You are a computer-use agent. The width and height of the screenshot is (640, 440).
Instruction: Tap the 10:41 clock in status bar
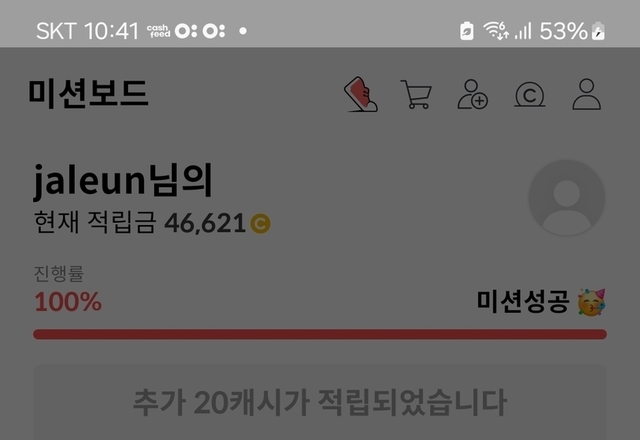pyautogui.click(x=111, y=31)
